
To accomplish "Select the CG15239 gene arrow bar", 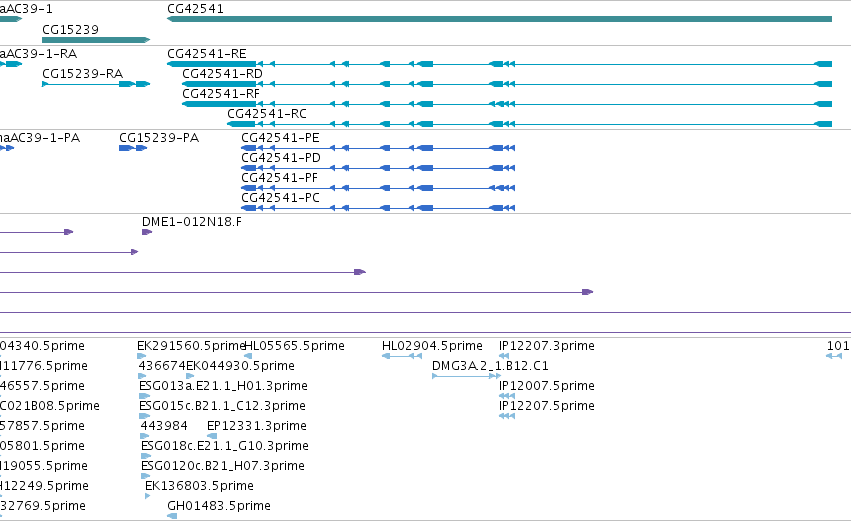I will [x=96, y=40].
